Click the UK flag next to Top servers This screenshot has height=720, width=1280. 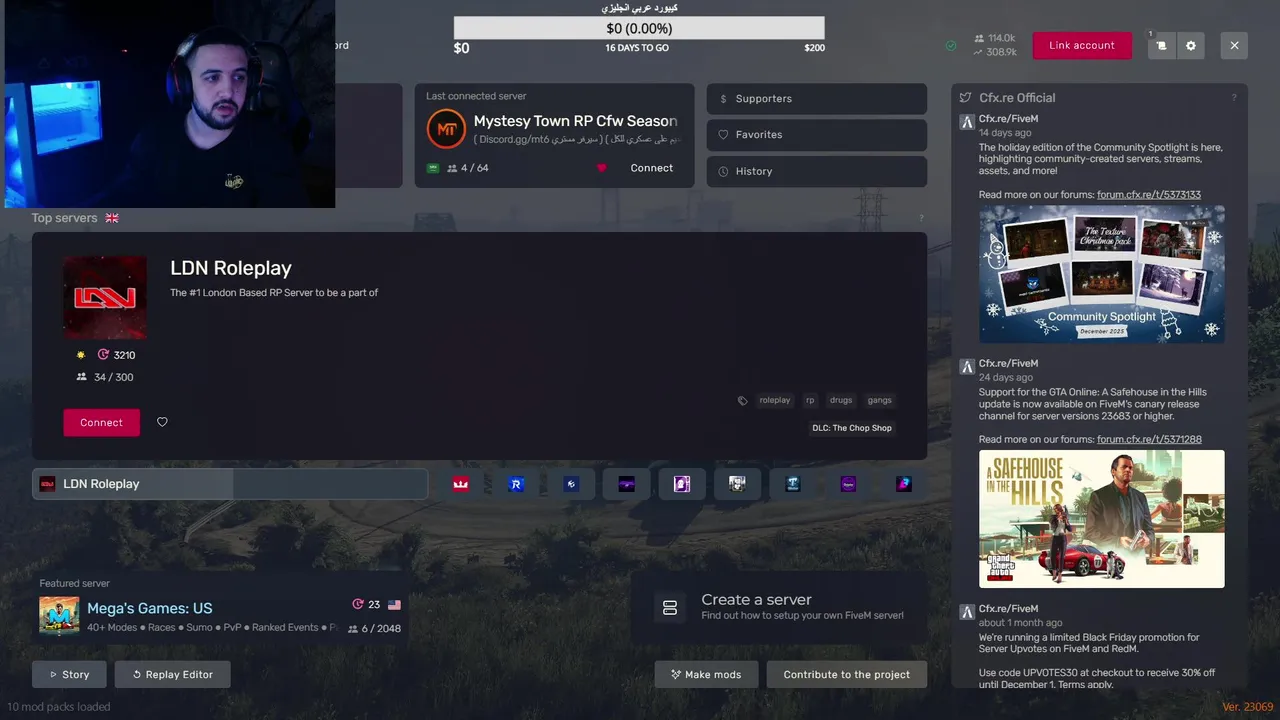112,218
